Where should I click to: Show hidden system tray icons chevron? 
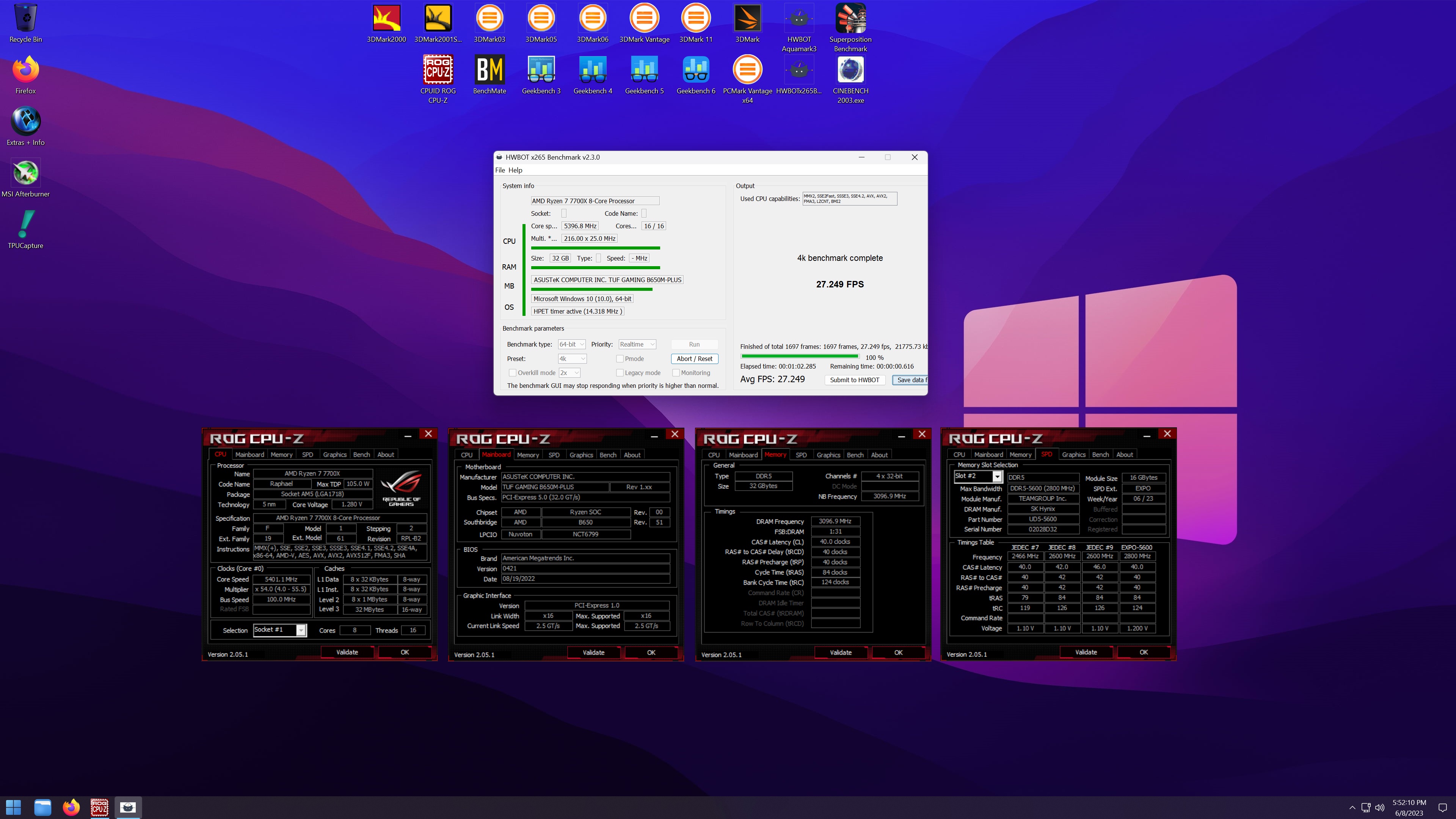click(x=1352, y=808)
